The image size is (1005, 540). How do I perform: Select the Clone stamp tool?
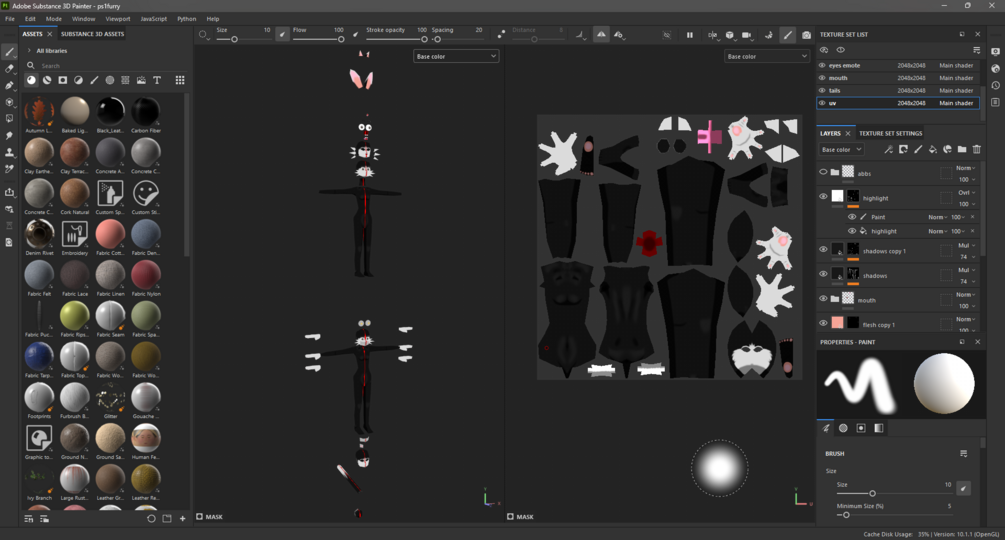coord(10,152)
